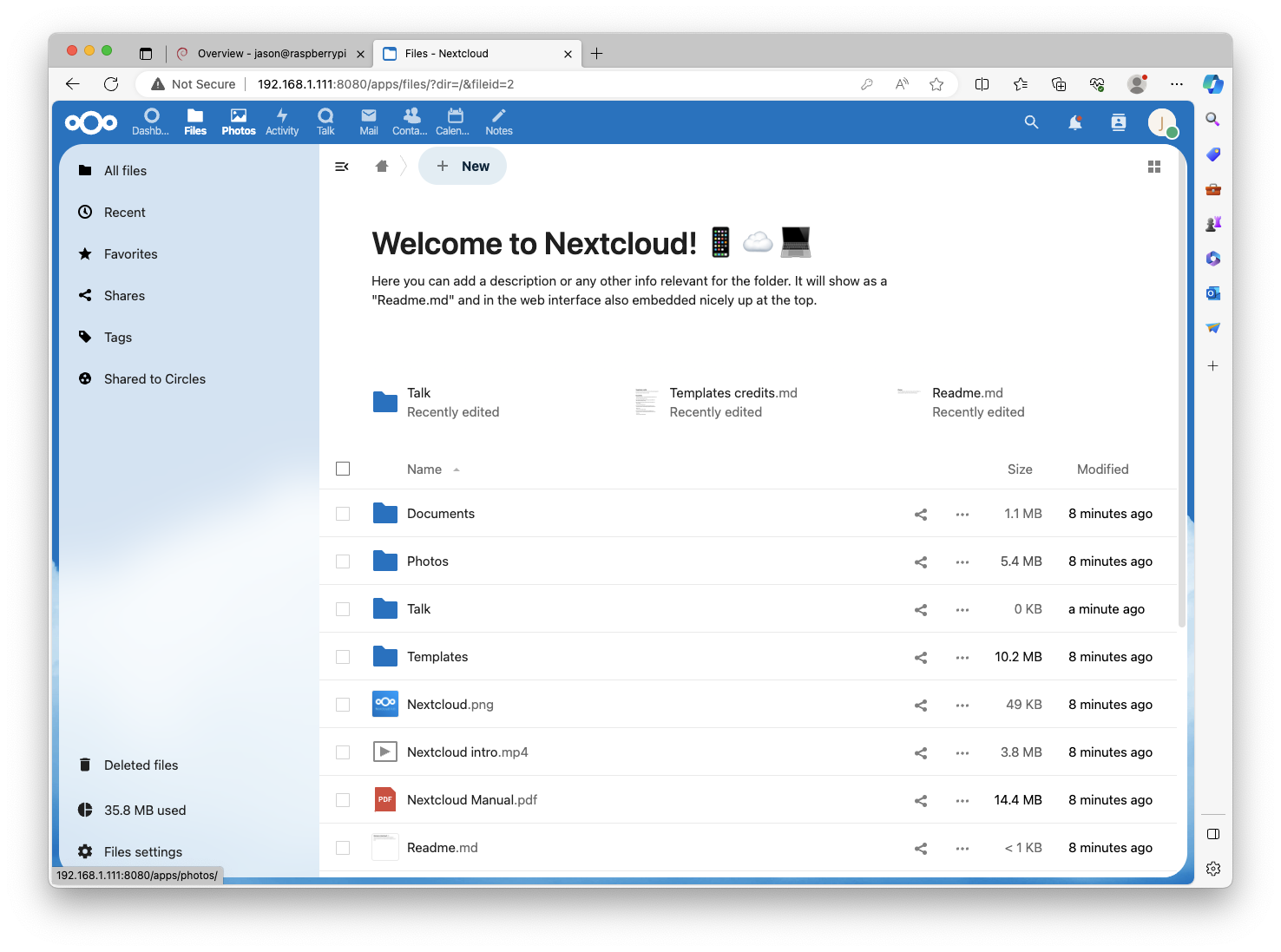Open the Mail app icon

pyautogui.click(x=368, y=121)
